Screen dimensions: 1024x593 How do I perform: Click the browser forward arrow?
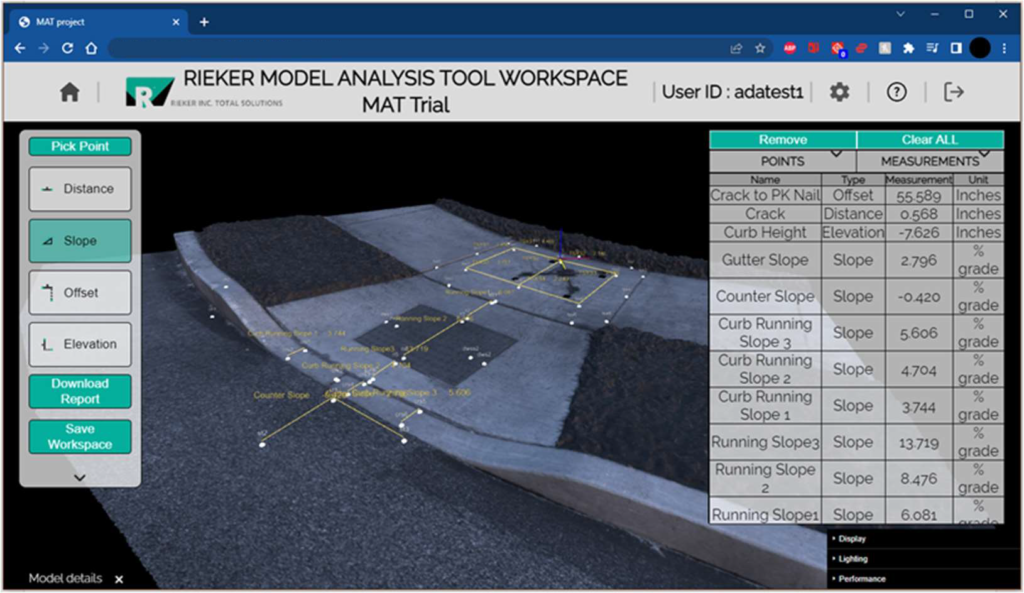(x=43, y=48)
